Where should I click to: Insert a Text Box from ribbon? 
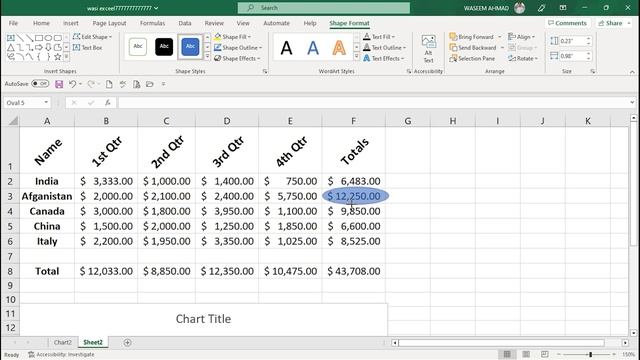coord(87,48)
